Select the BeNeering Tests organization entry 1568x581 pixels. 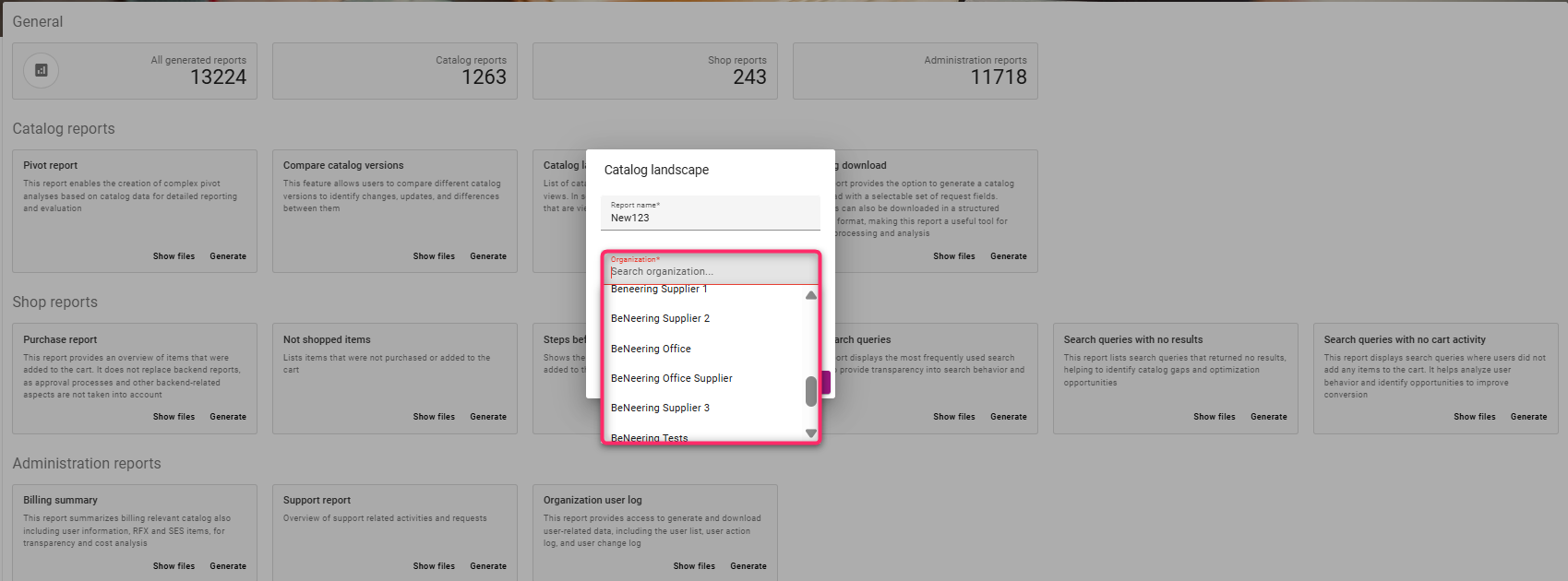[649, 437]
